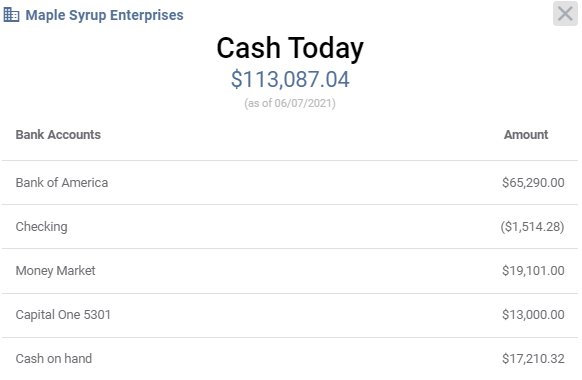Sort by Bank Accounts column header
The image size is (582, 380).
(x=58, y=134)
